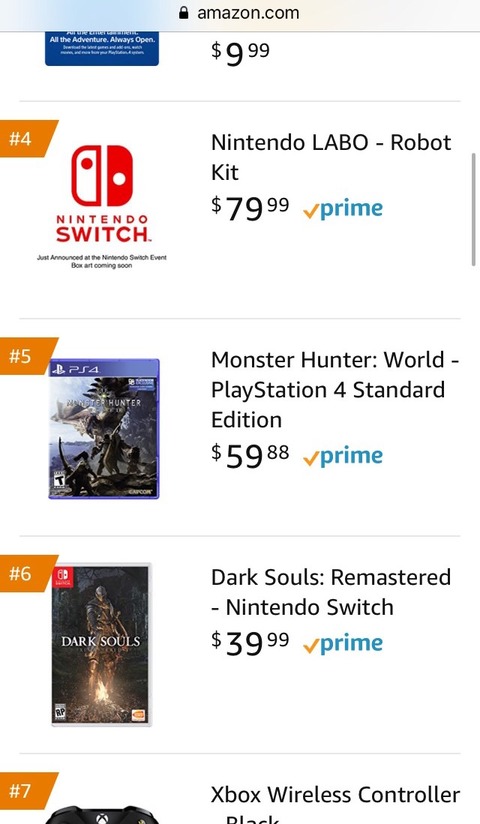
Task: Open Nintendo LABO - Robot Kit title
Action: pyautogui.click(x=331, y=157)
